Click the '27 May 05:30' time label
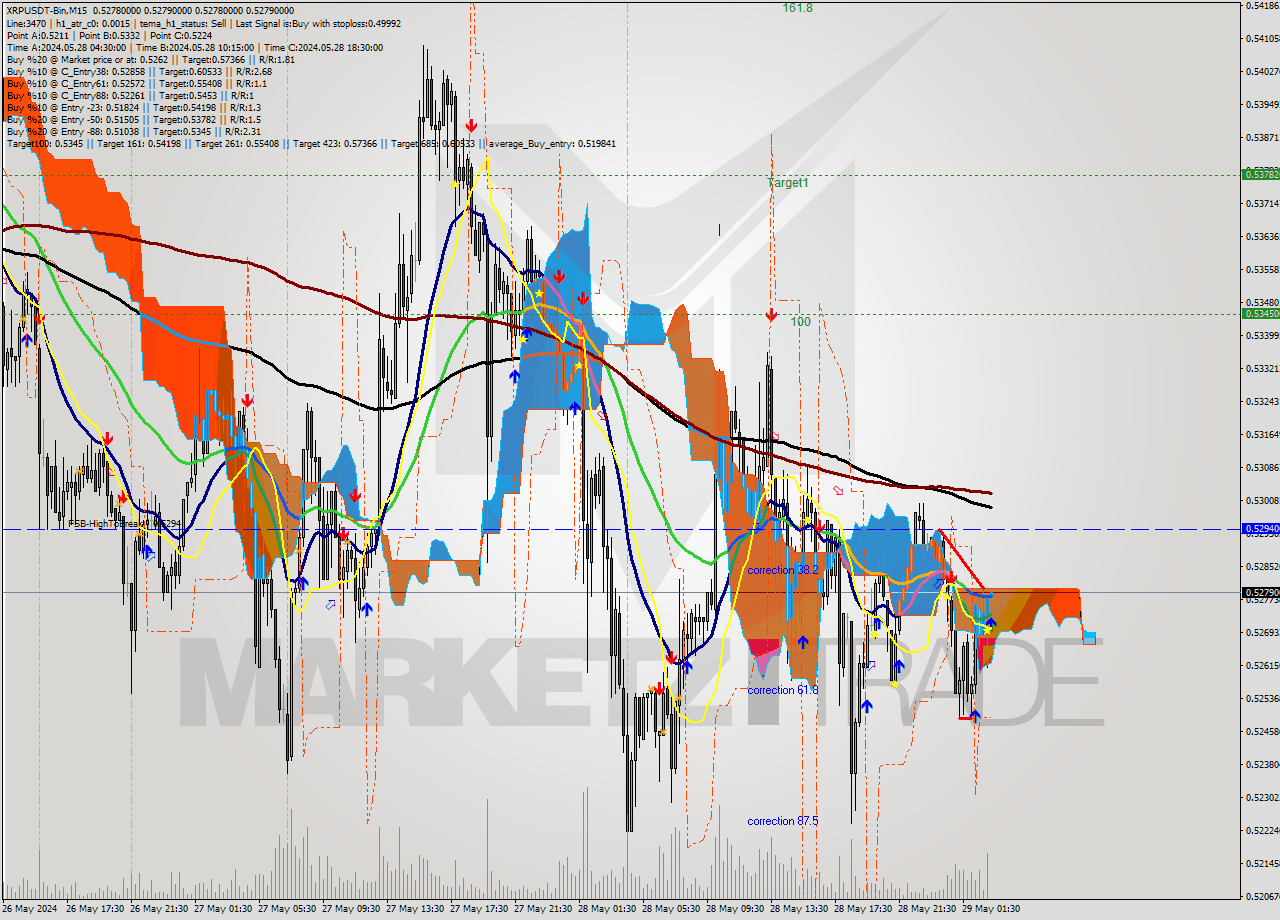1280x920 pixels. click(x=288, y=909)
